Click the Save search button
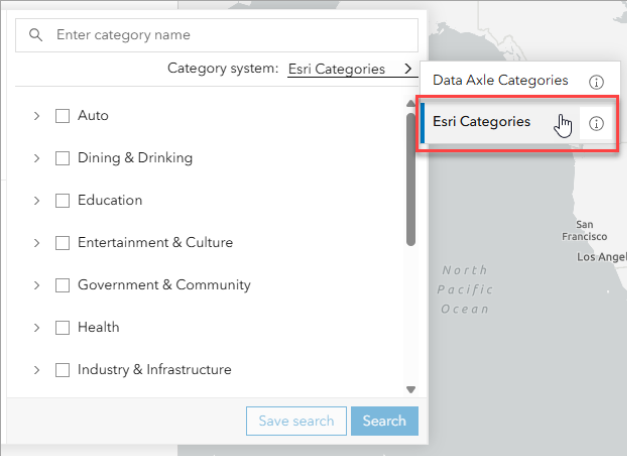The height and width of the screenshot is (456, 627). tap(296, 421)
